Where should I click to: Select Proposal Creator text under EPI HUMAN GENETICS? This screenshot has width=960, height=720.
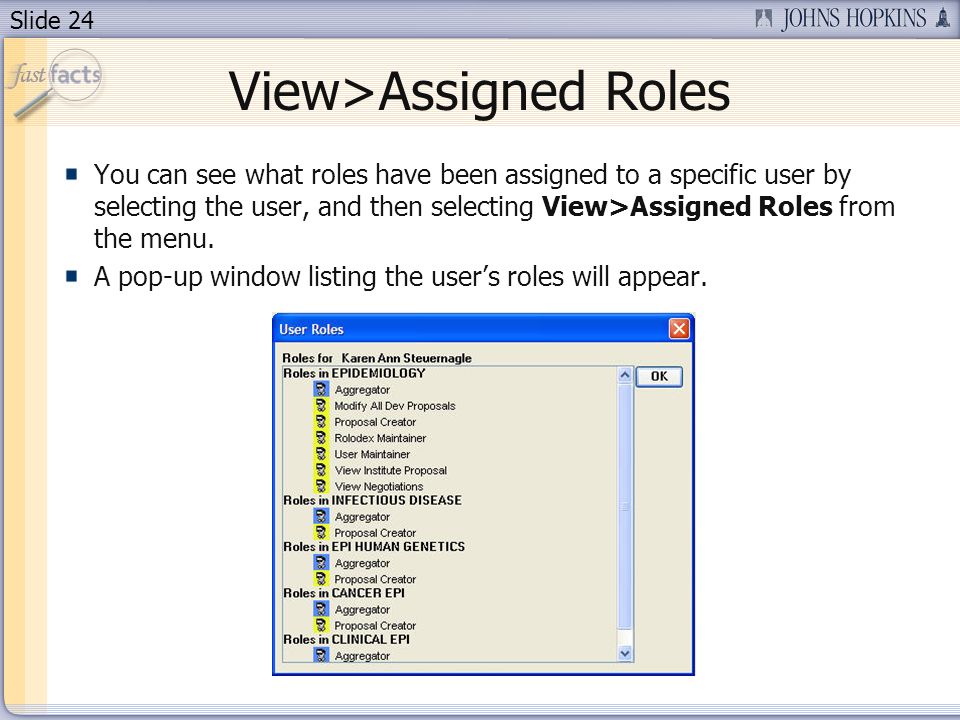click(x=375, y=580)
